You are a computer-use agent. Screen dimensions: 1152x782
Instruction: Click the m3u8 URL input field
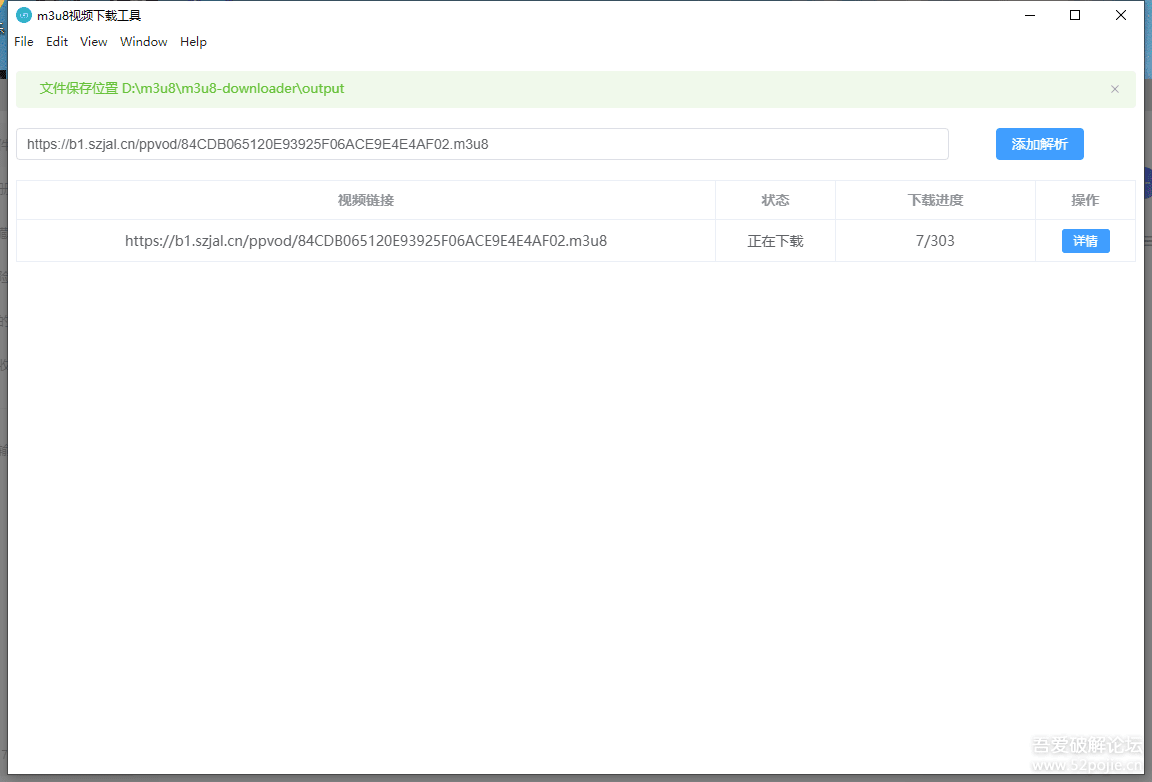click(x=482, y=144)
